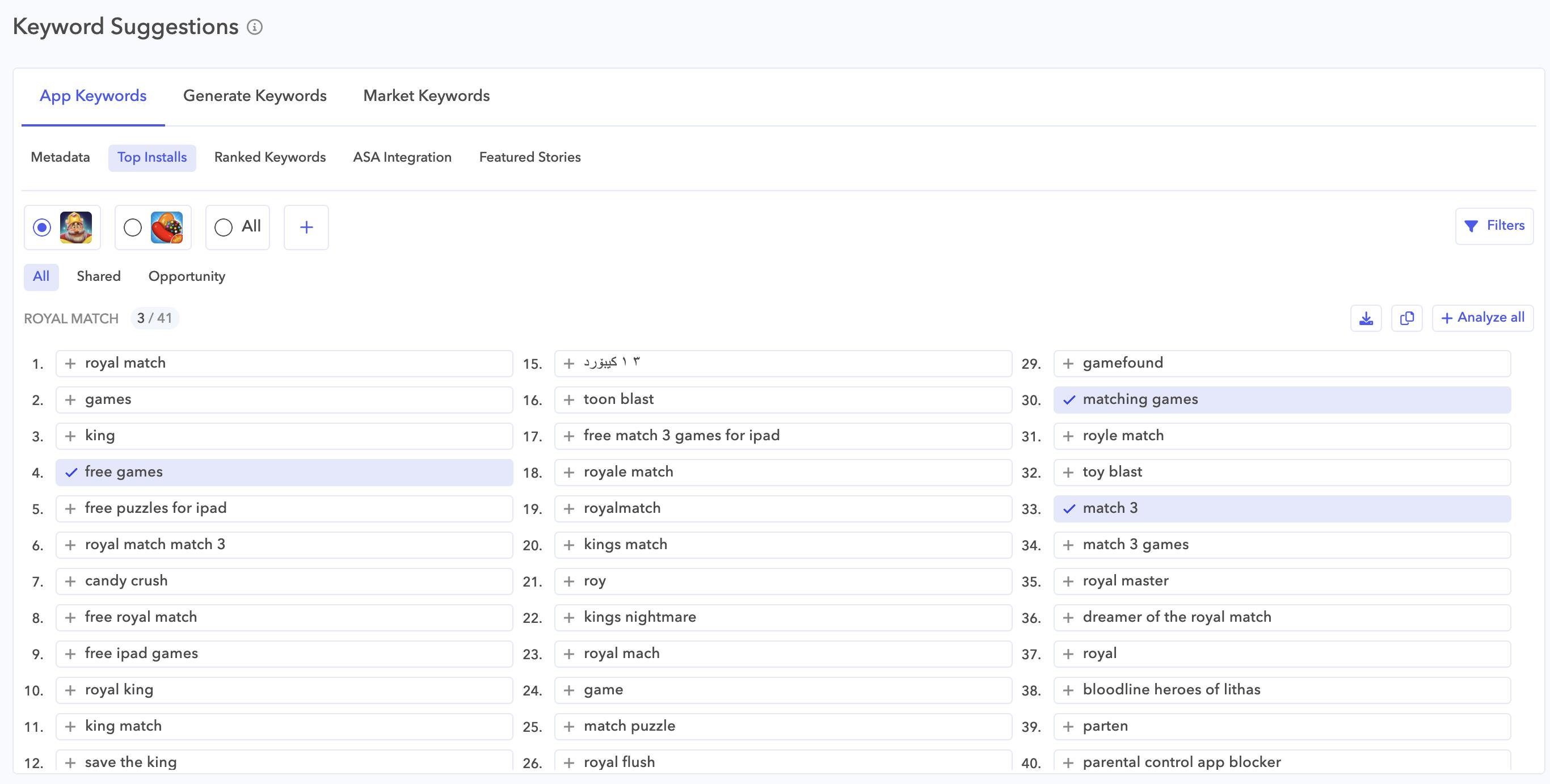Screen dimensions: 1550x784
Task: Select the Candy Crush app radio button
Action: 132,227
